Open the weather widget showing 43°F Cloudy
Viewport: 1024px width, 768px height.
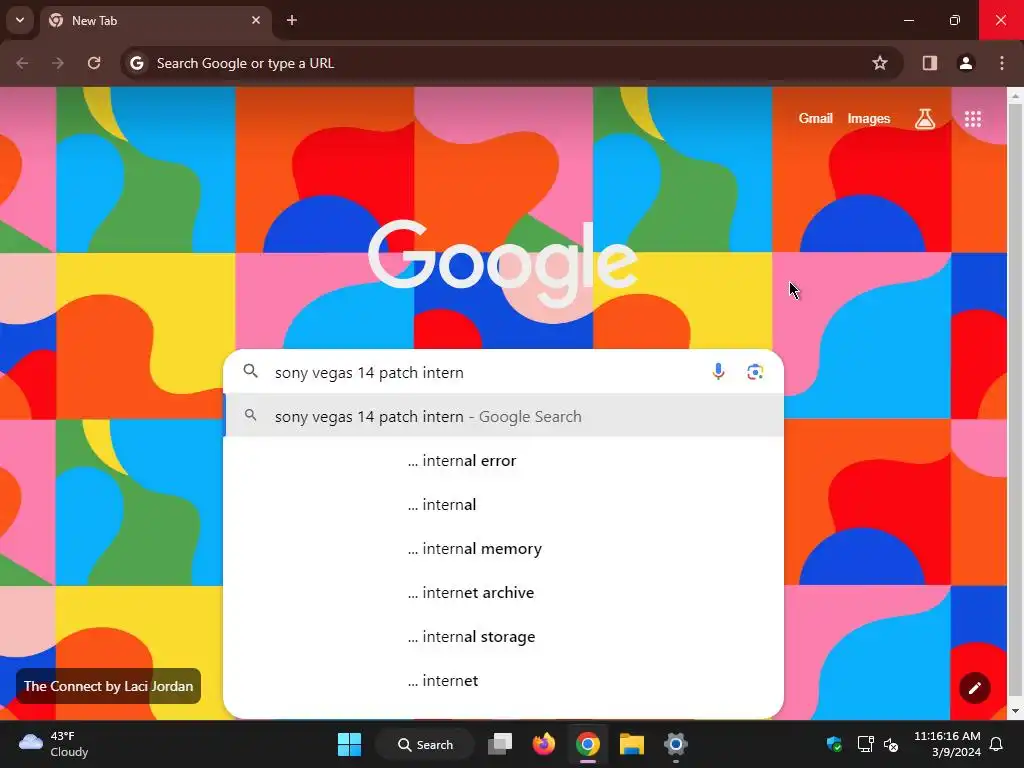pos(54,744)
